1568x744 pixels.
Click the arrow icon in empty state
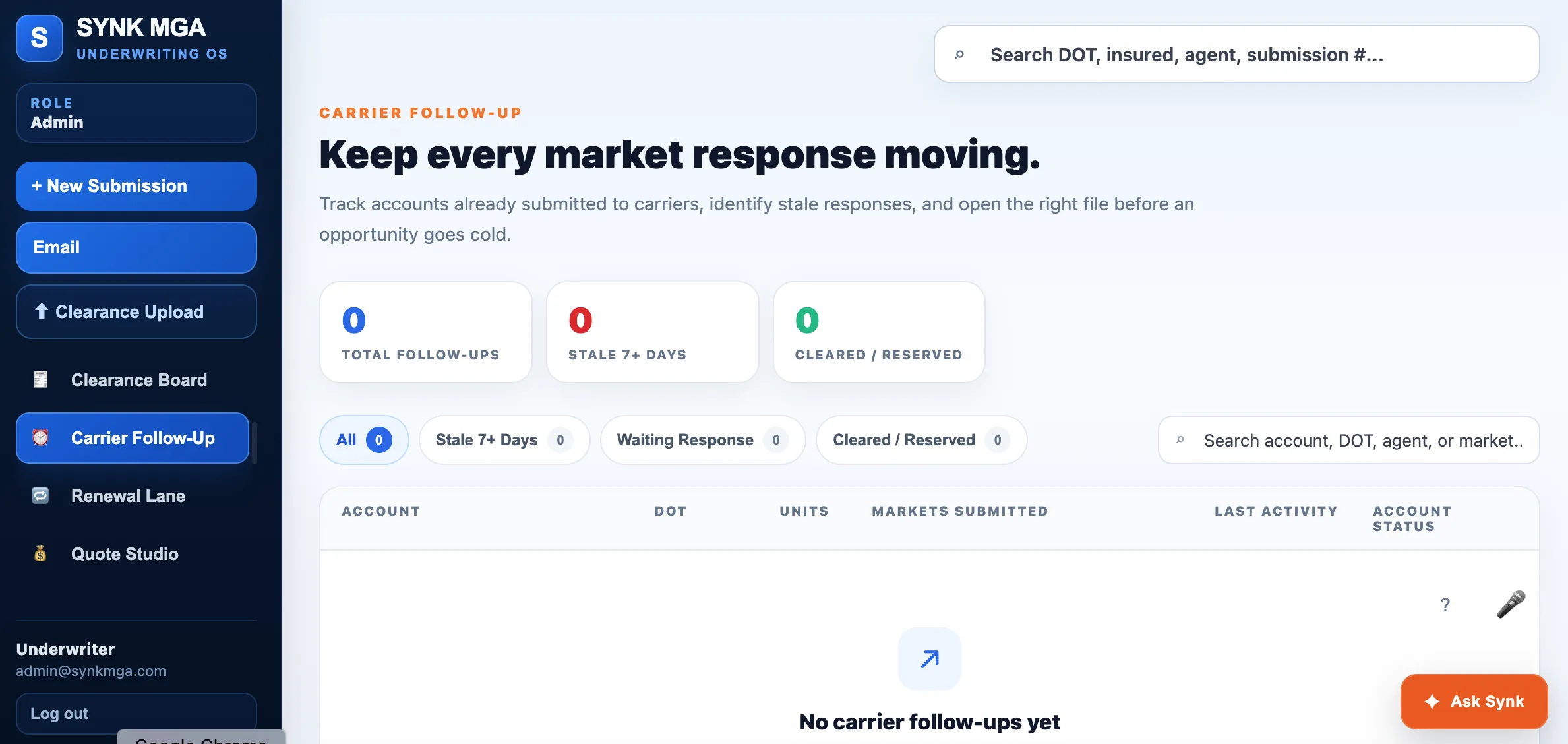930,659
